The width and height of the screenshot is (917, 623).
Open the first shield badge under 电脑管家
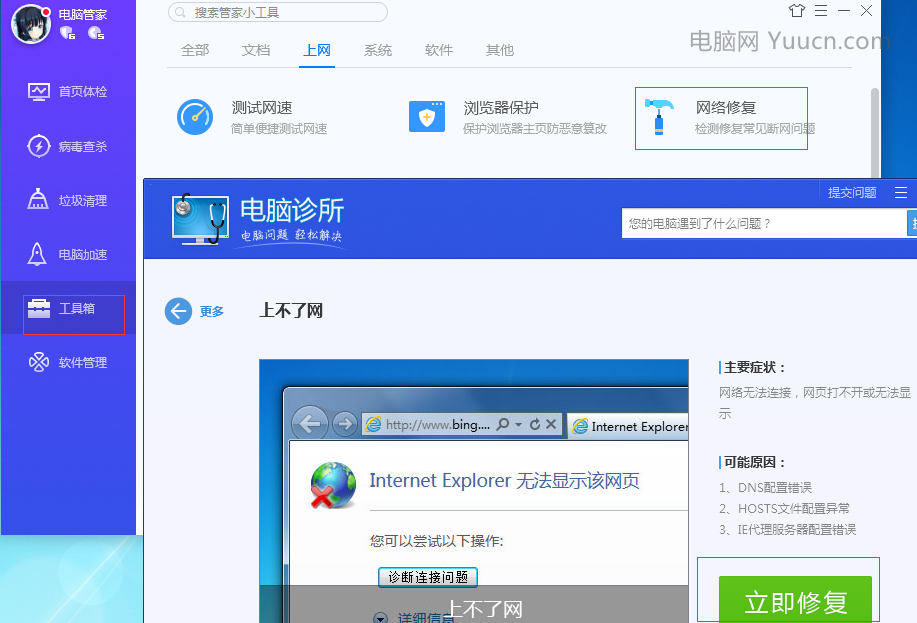pos(67,32)
